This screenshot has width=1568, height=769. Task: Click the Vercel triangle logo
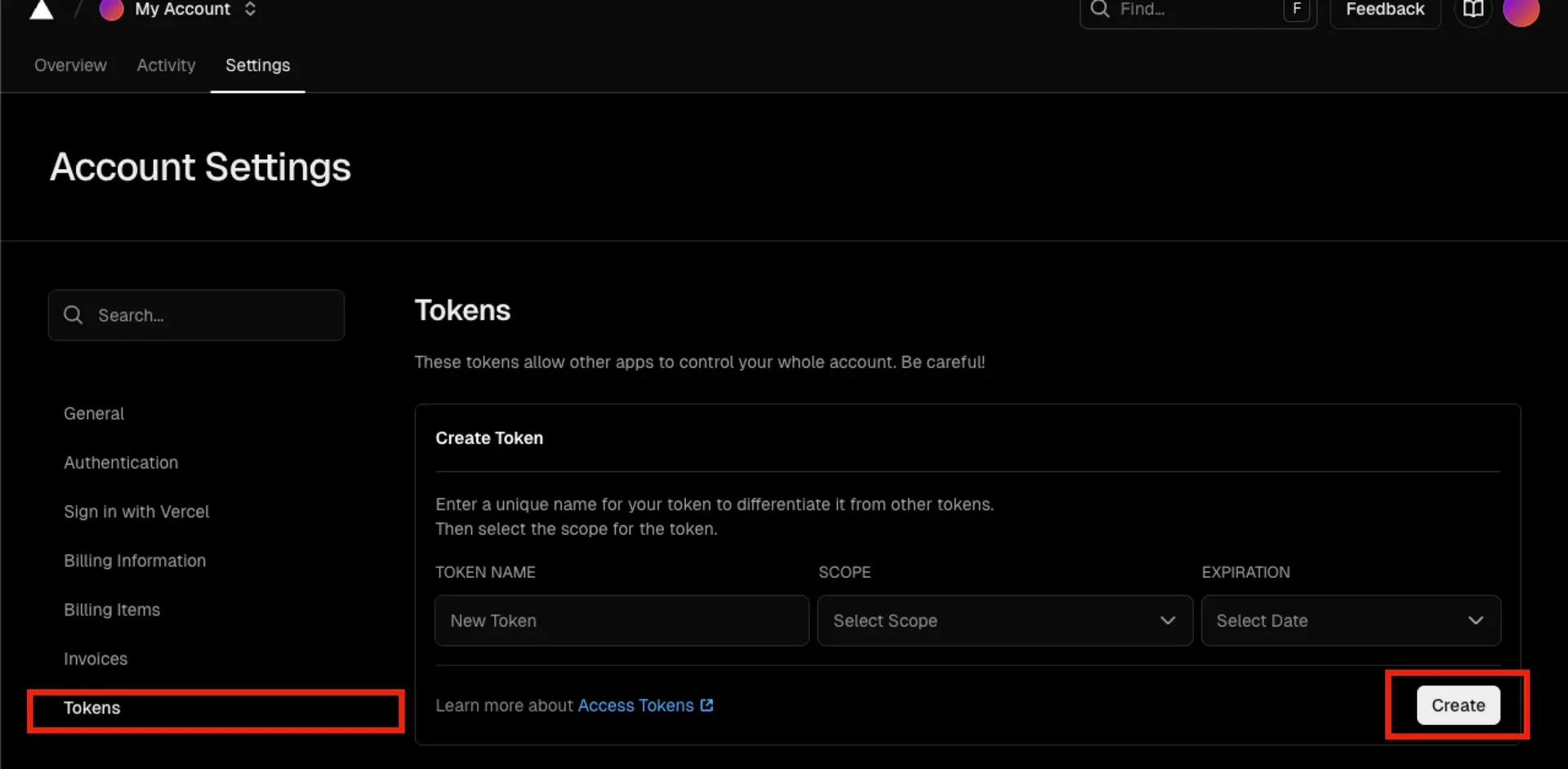click(41, 10)
